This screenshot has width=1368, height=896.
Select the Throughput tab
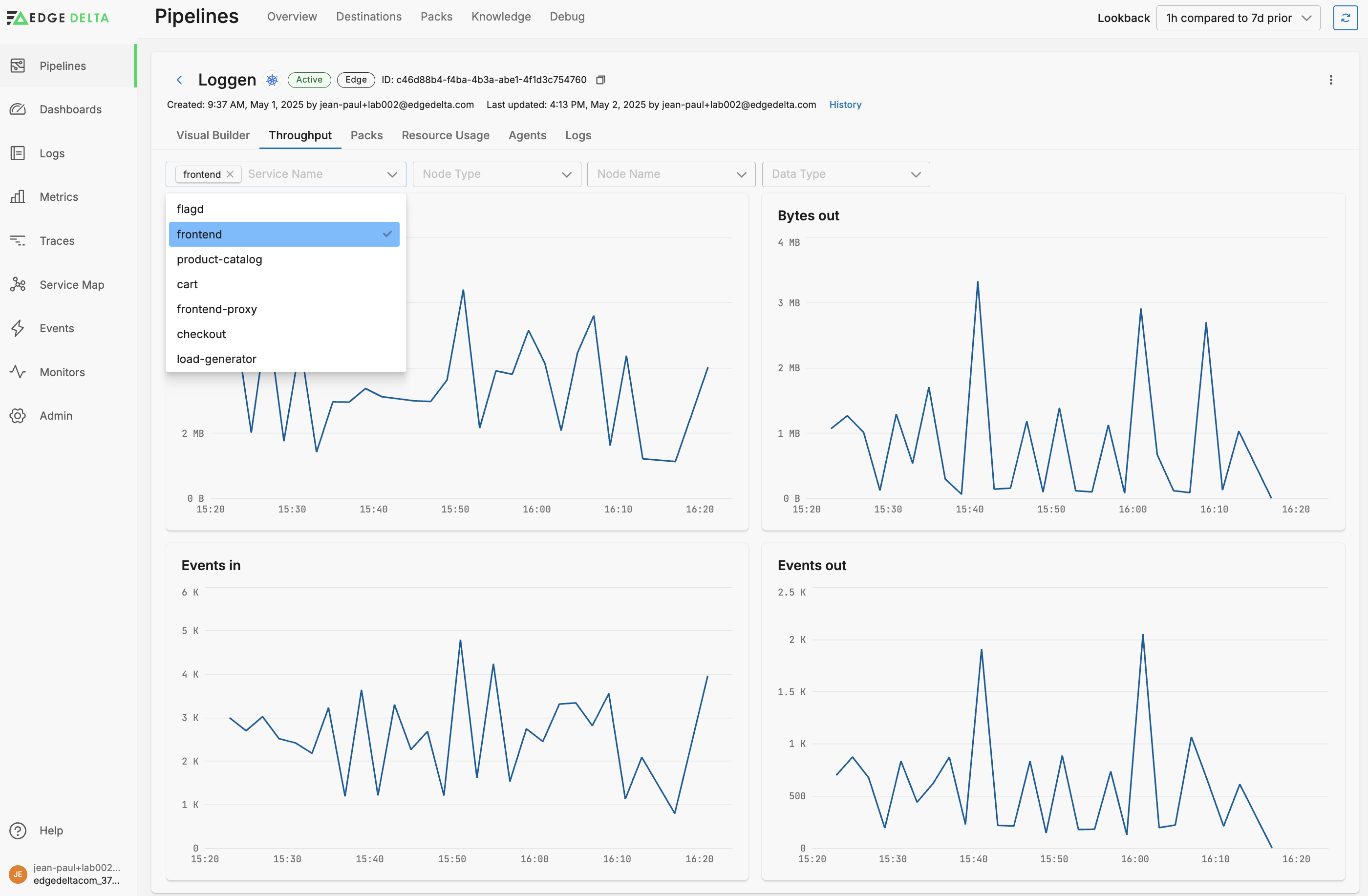(x=300, y=135)
